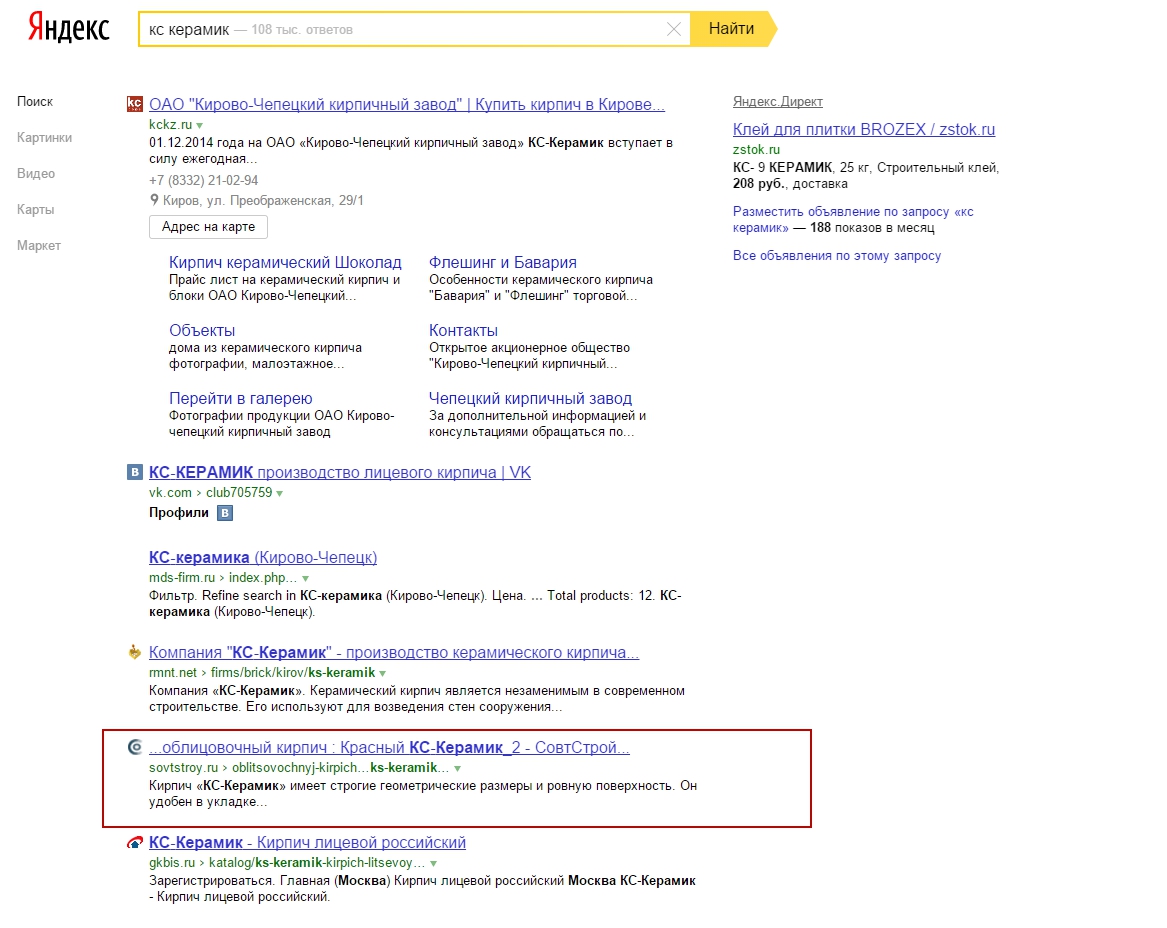Click the Яндекс logo
1167x928 pixels.
pyautogui.click(x=68, y=28)
